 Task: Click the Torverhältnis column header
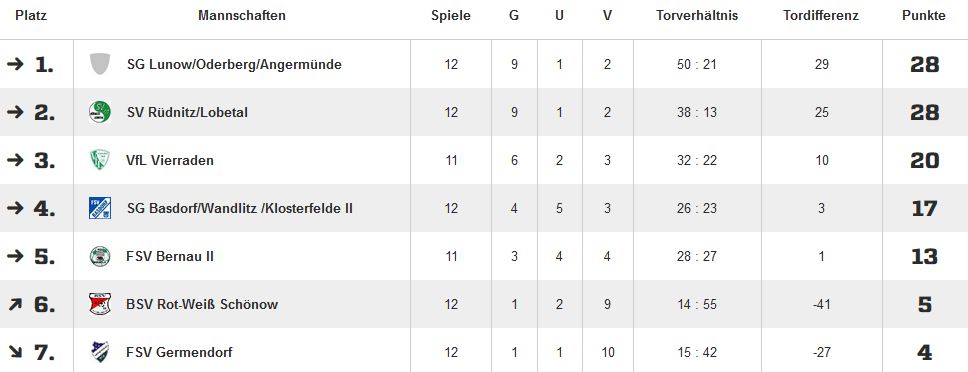[x=697, y=16]
